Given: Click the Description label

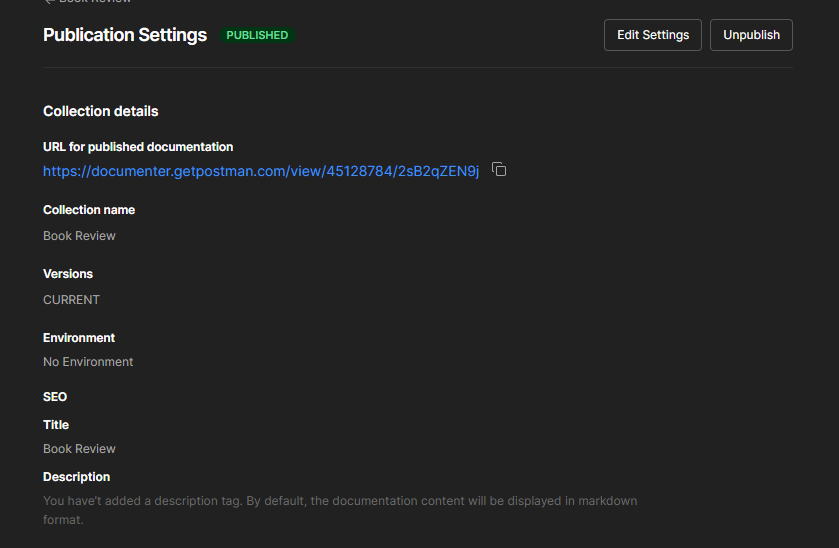Looking at the screenshot, I should tap(77, 477).
